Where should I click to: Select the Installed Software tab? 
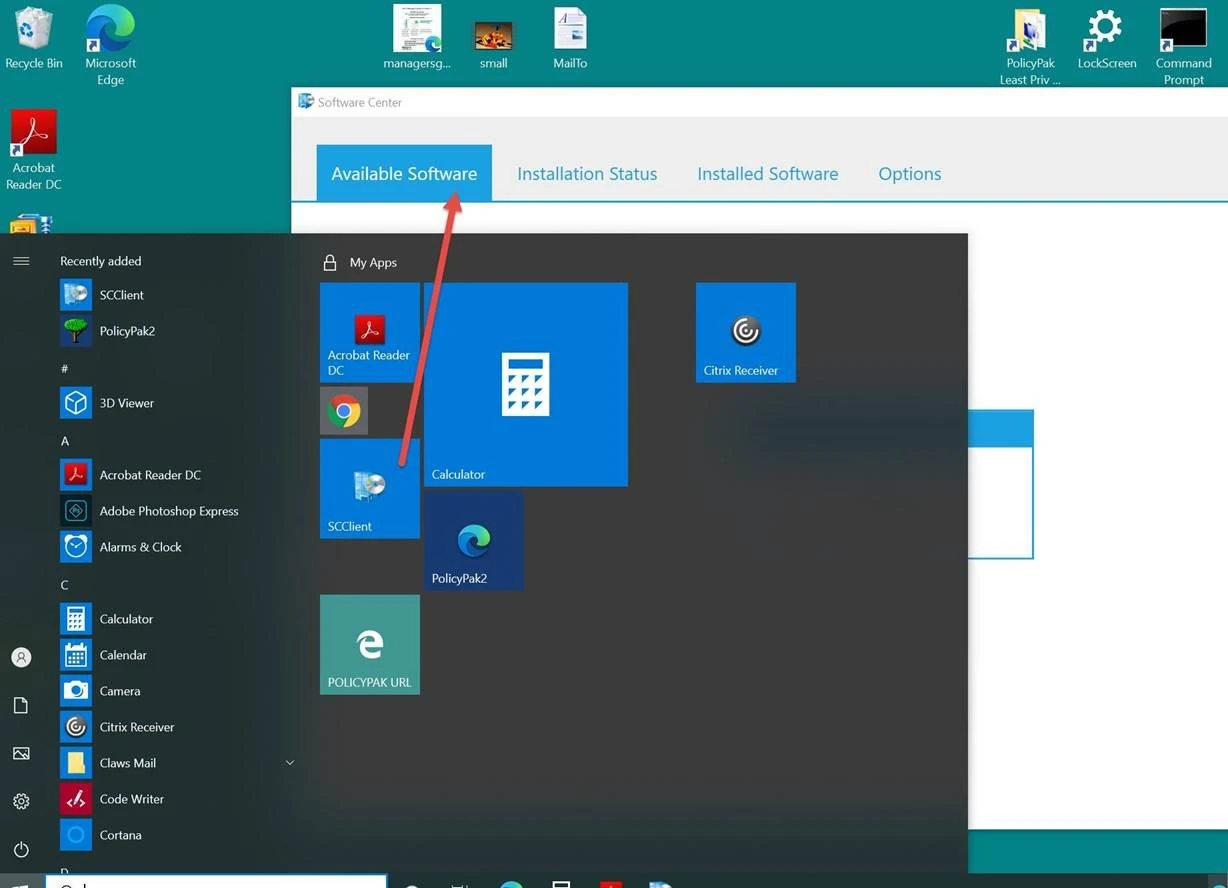point(767,174)
